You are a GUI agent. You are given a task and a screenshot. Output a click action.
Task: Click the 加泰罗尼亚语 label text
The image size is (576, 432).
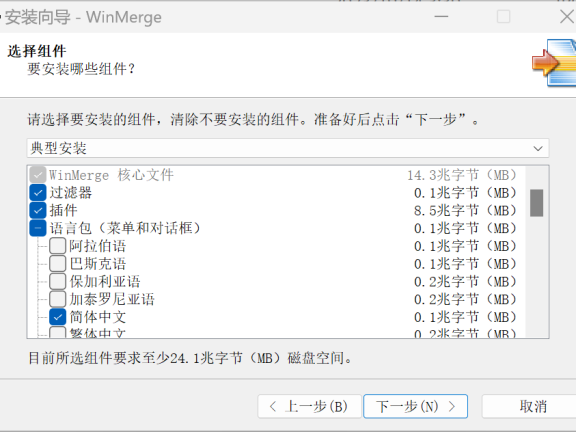tap(112, 299)
